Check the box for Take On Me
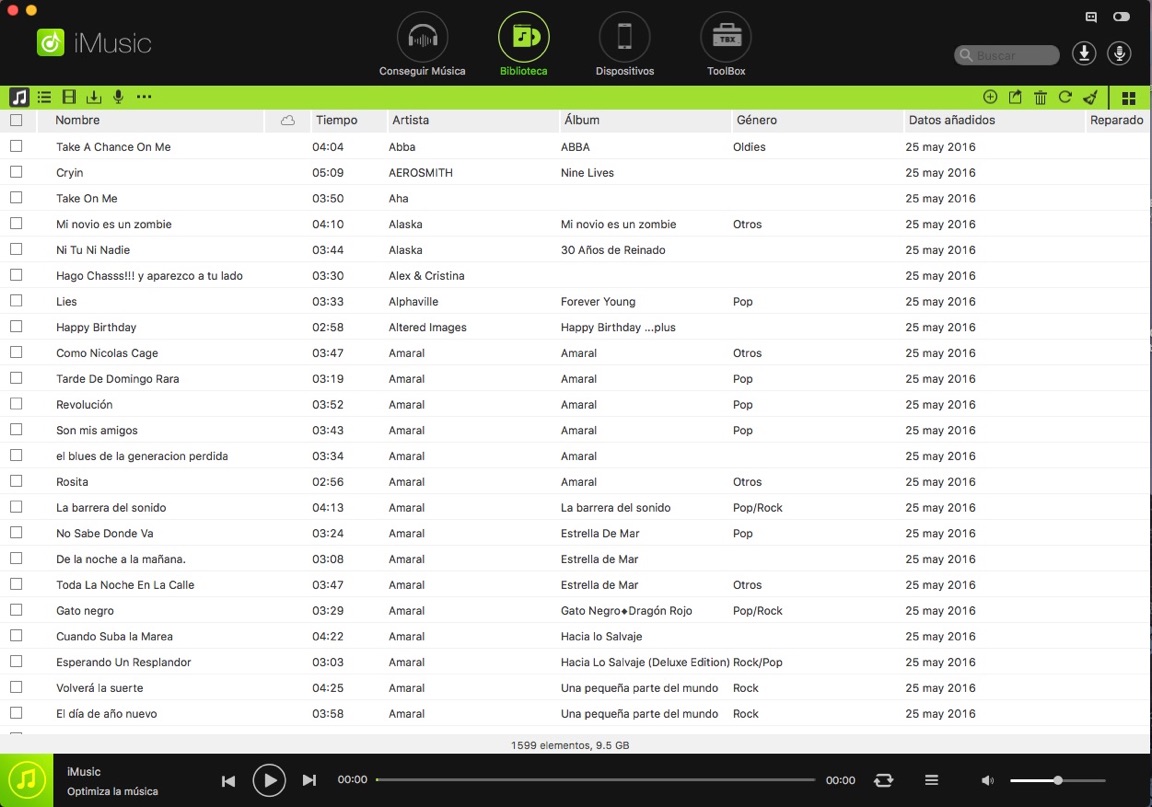This screenshot has width=1152, height=807. coord(16,198)
